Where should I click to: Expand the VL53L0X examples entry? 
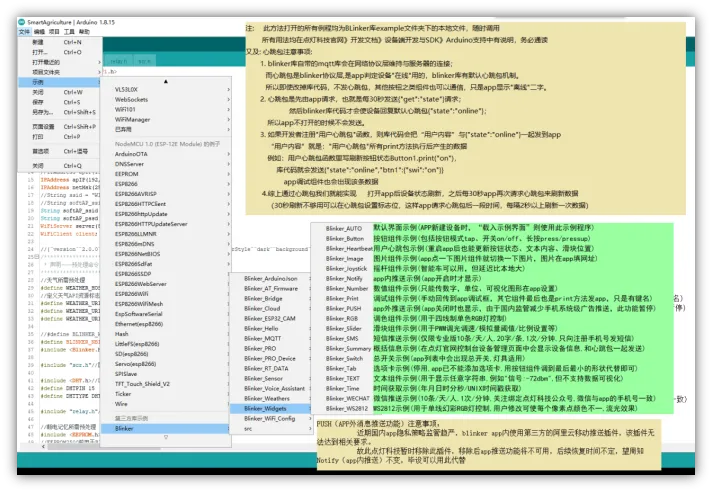point(166,89)
